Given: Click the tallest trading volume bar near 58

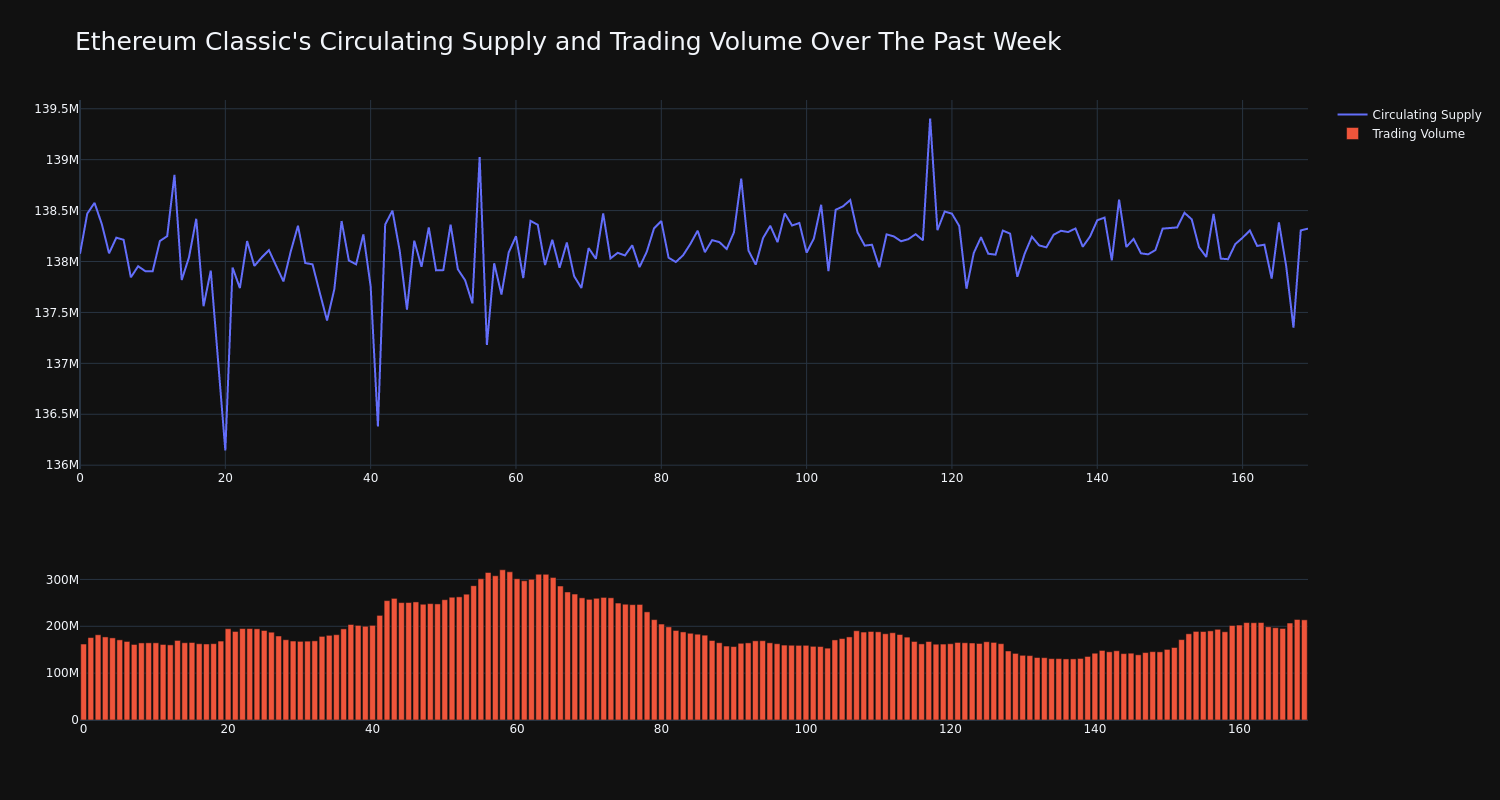Looking at the screenshot, I should (502, 645).
